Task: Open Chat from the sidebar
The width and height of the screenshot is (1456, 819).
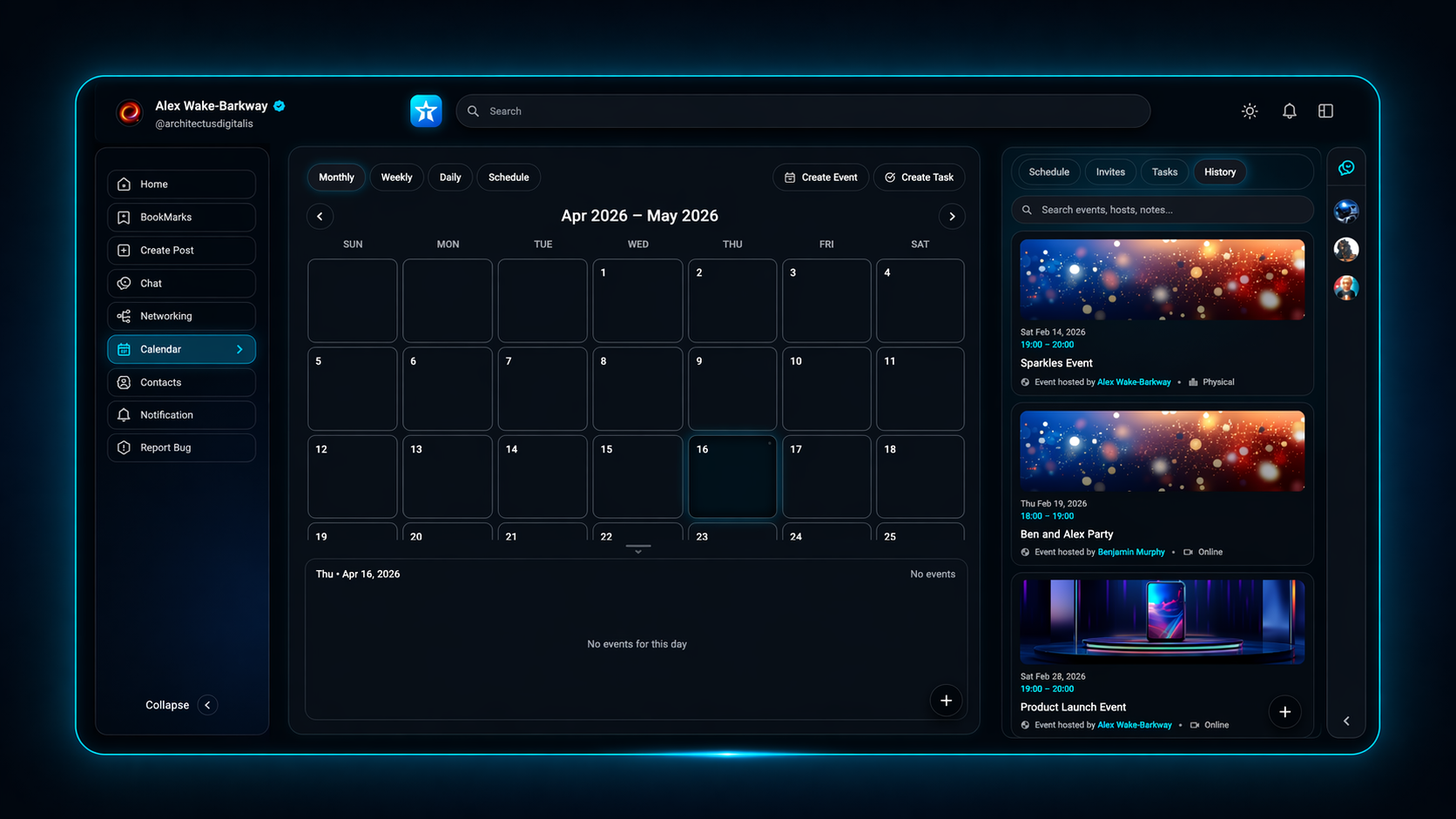Action: pos(181,284)
